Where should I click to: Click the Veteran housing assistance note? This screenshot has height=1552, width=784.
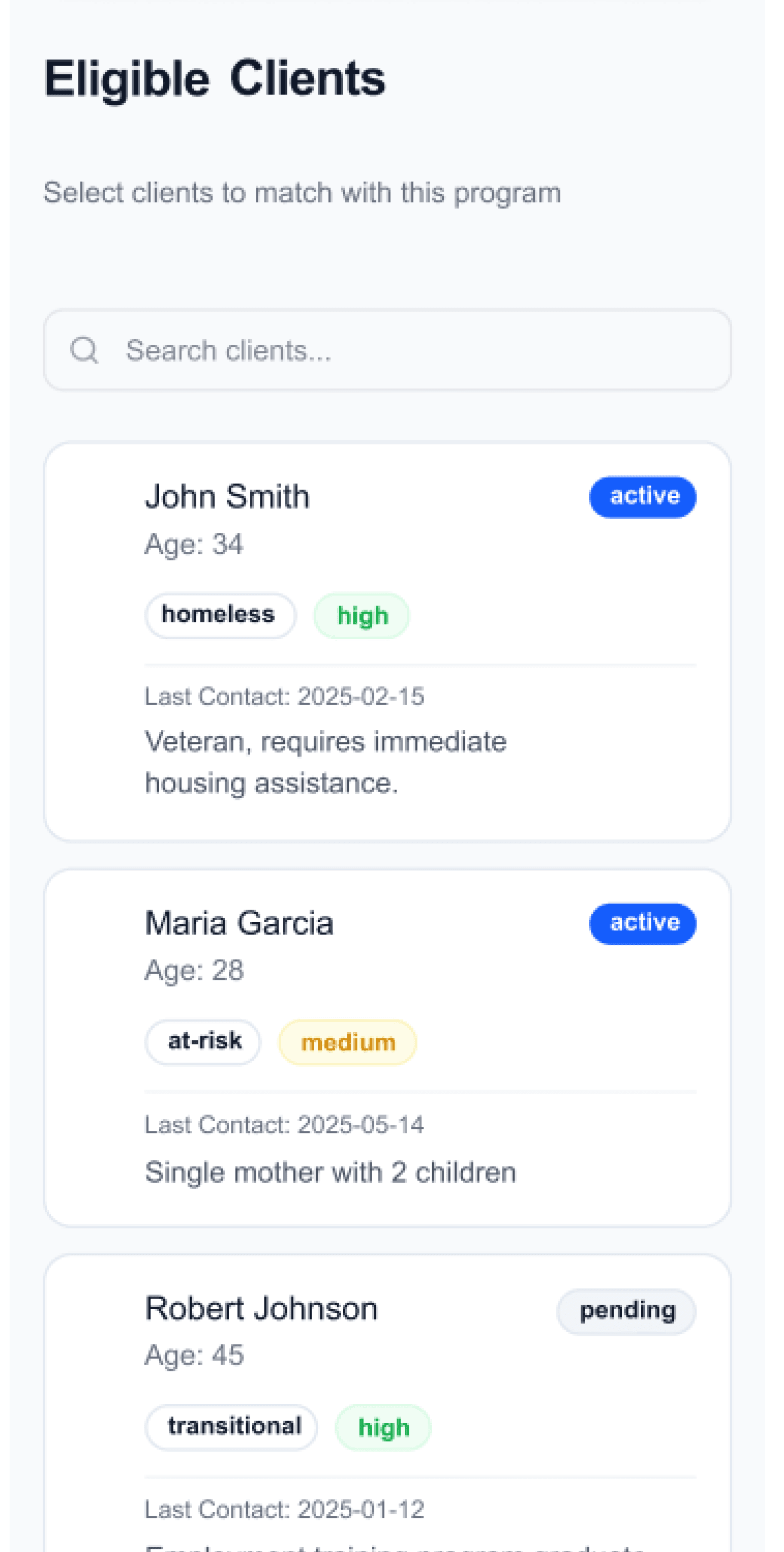point(326,762)
